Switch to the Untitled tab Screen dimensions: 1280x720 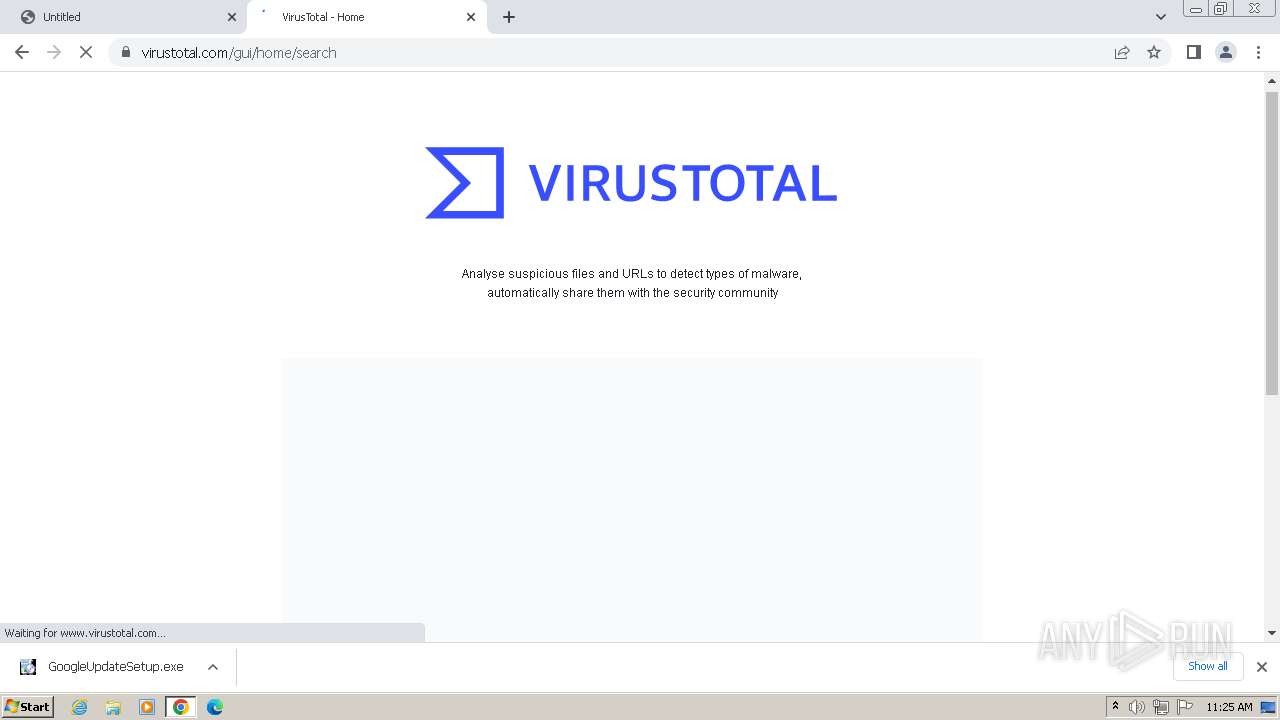coord(125,17)
